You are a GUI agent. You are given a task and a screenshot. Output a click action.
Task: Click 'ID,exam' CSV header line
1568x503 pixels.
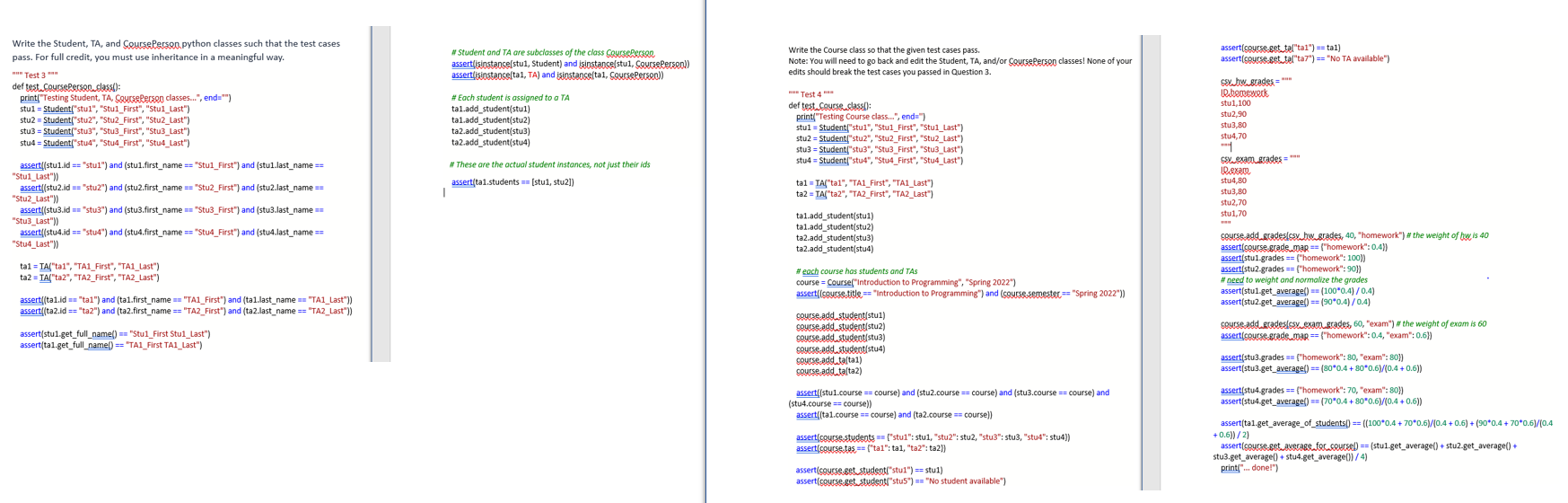point(1235,170)
